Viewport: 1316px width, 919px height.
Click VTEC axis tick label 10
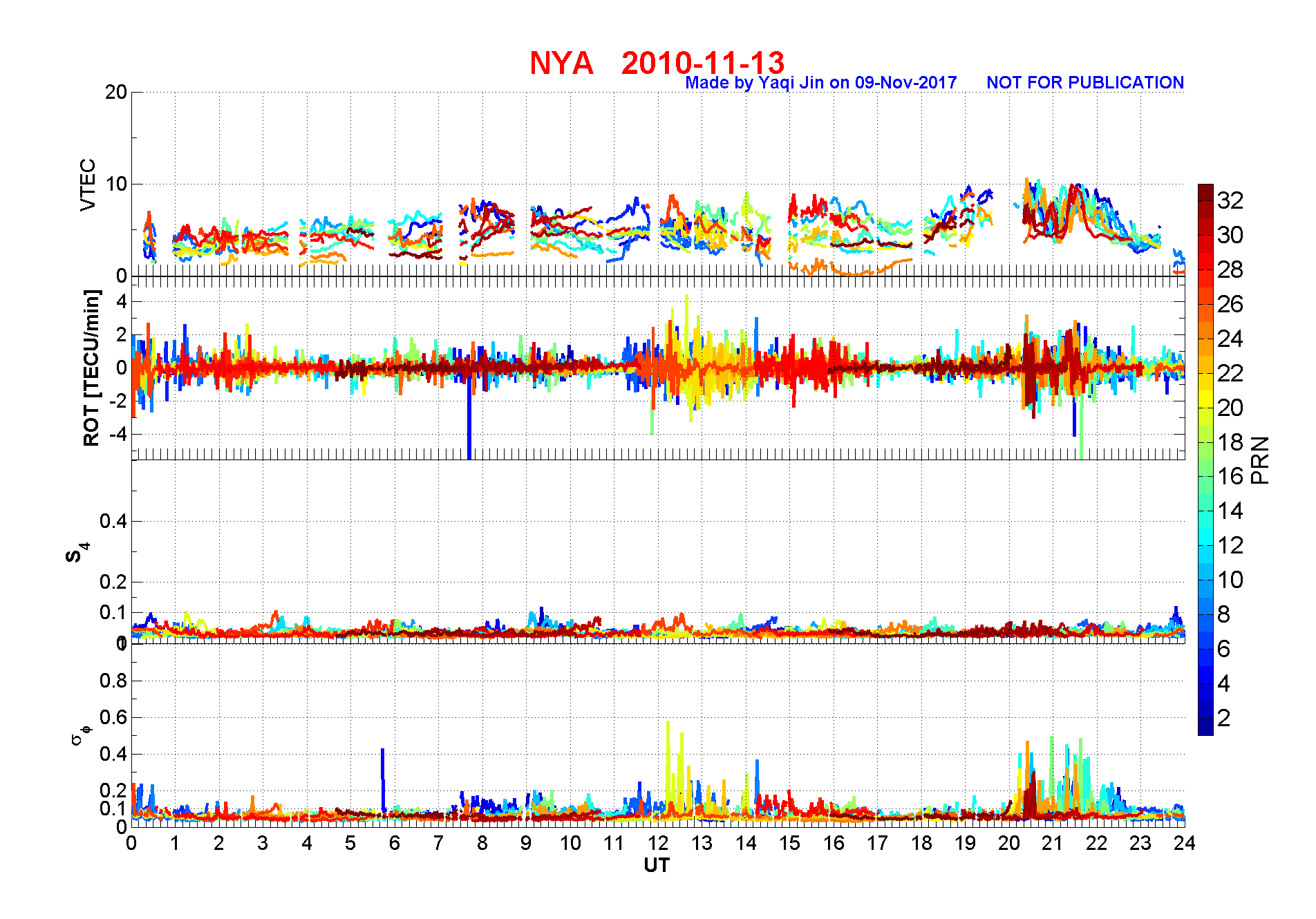click(x=115, y=184)
